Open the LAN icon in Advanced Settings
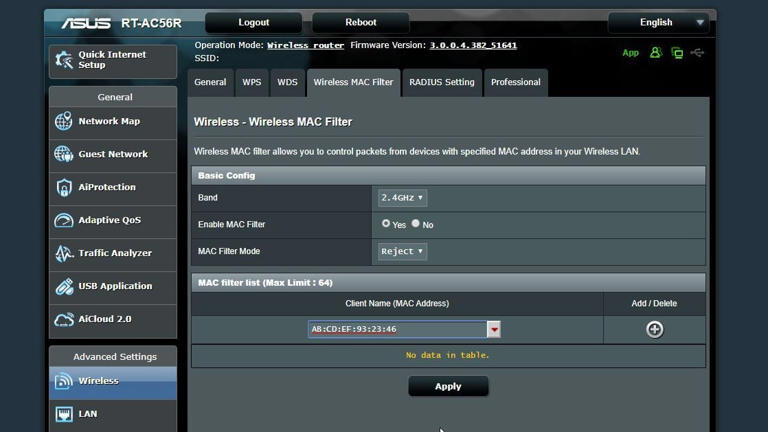This screenshot has height=432, width=768. point(64,414)
